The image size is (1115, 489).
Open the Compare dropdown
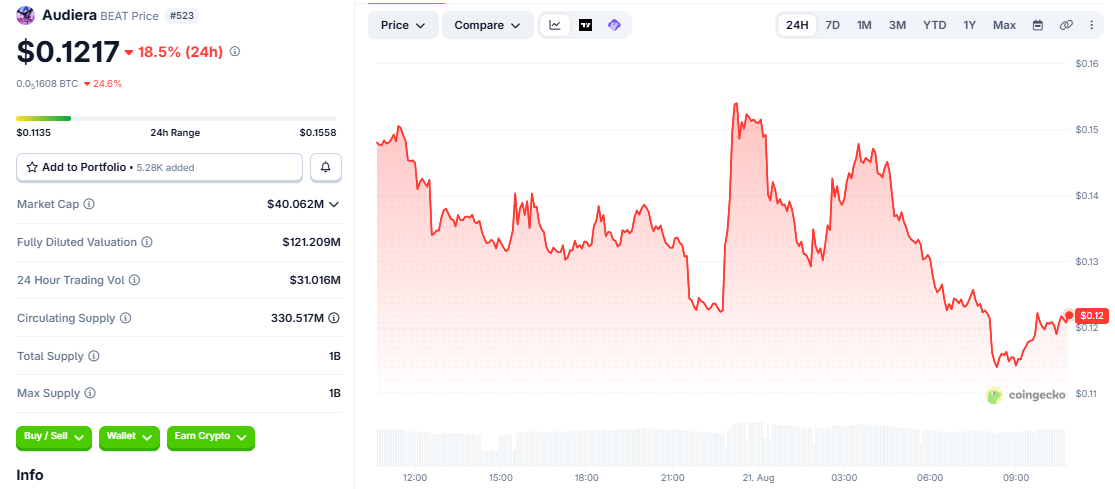[488, 25]
